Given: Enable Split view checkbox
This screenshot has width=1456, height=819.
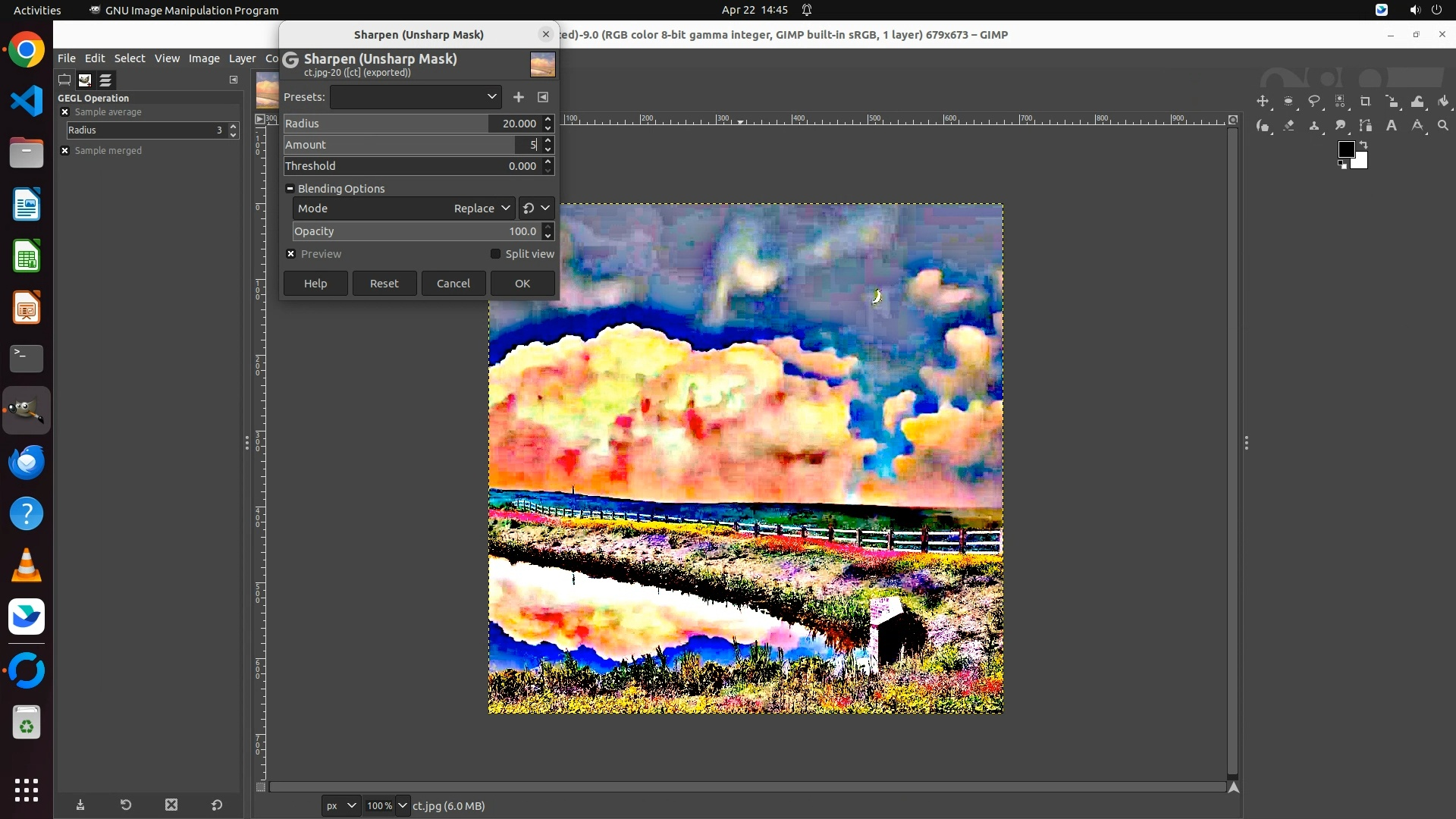Looking at the screenshot, I should click(x=496, y=254).
